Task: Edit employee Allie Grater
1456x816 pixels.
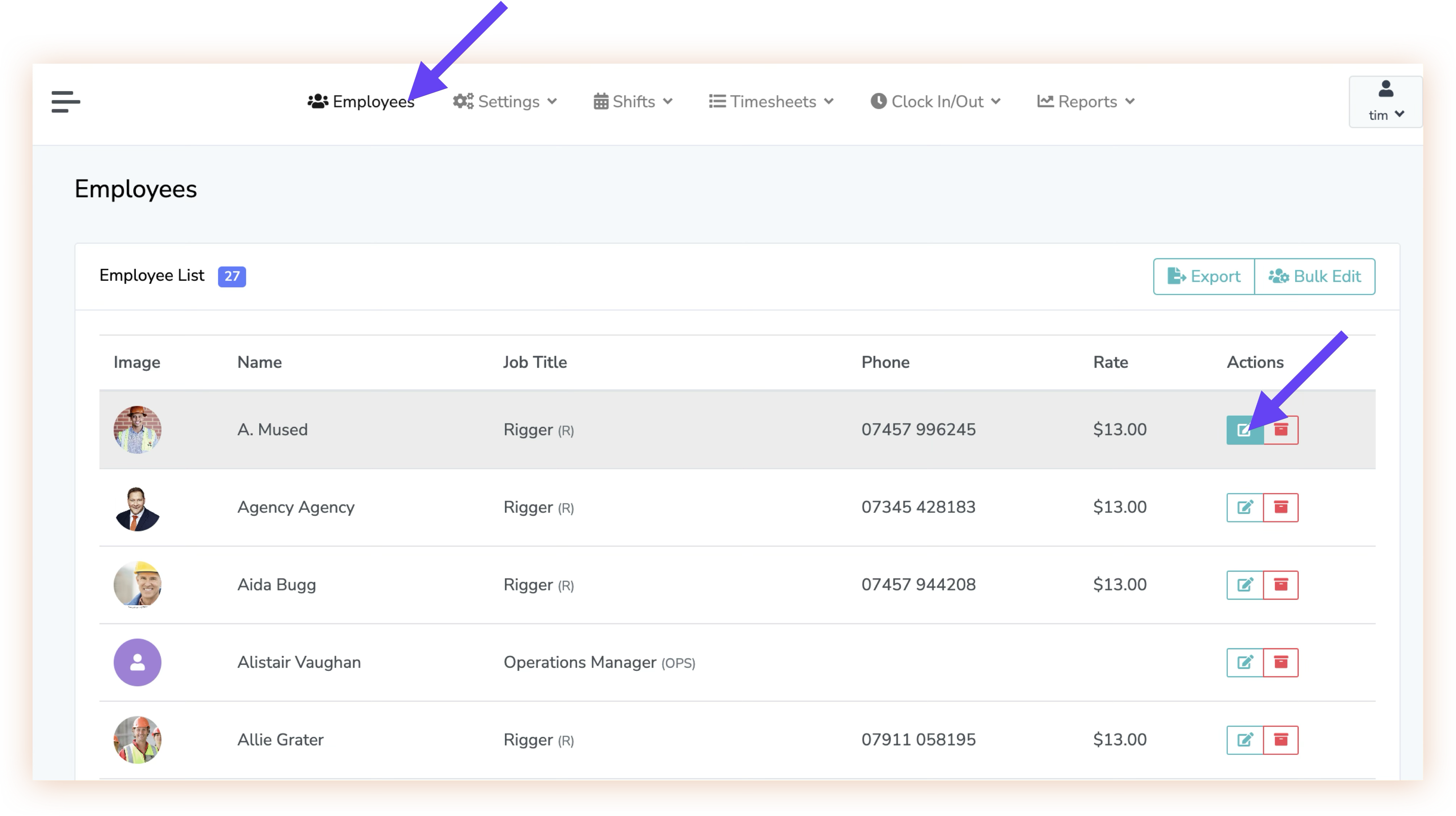Action: click(1244, 740)
